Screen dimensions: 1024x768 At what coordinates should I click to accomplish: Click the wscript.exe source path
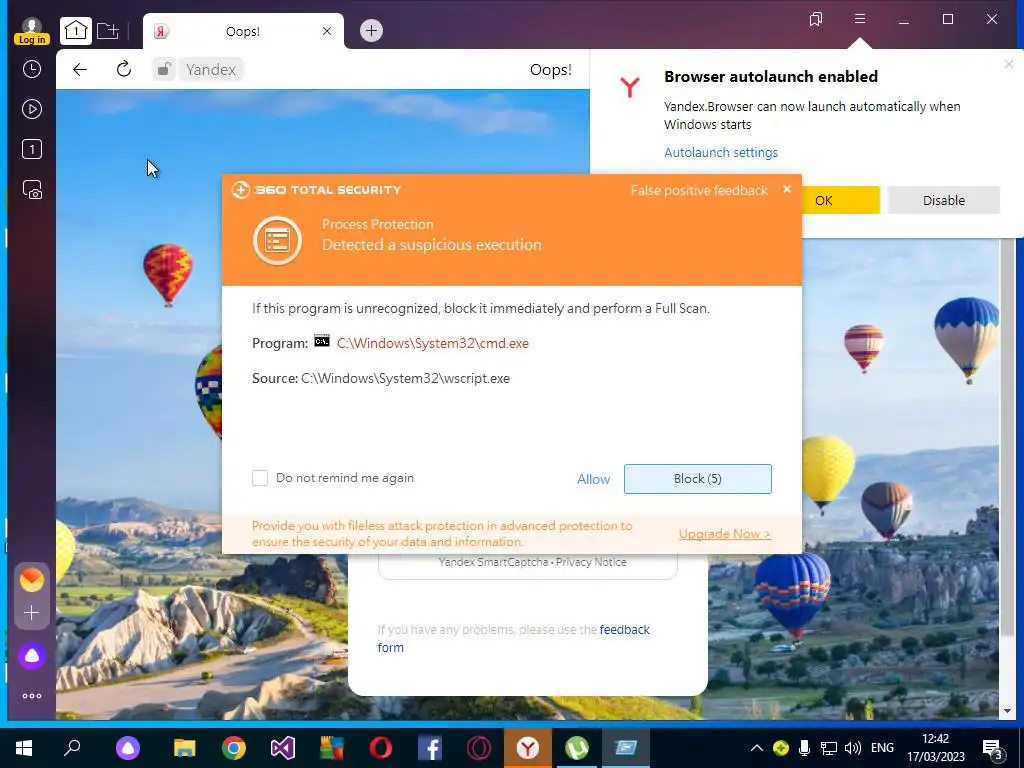coord(405,378)
